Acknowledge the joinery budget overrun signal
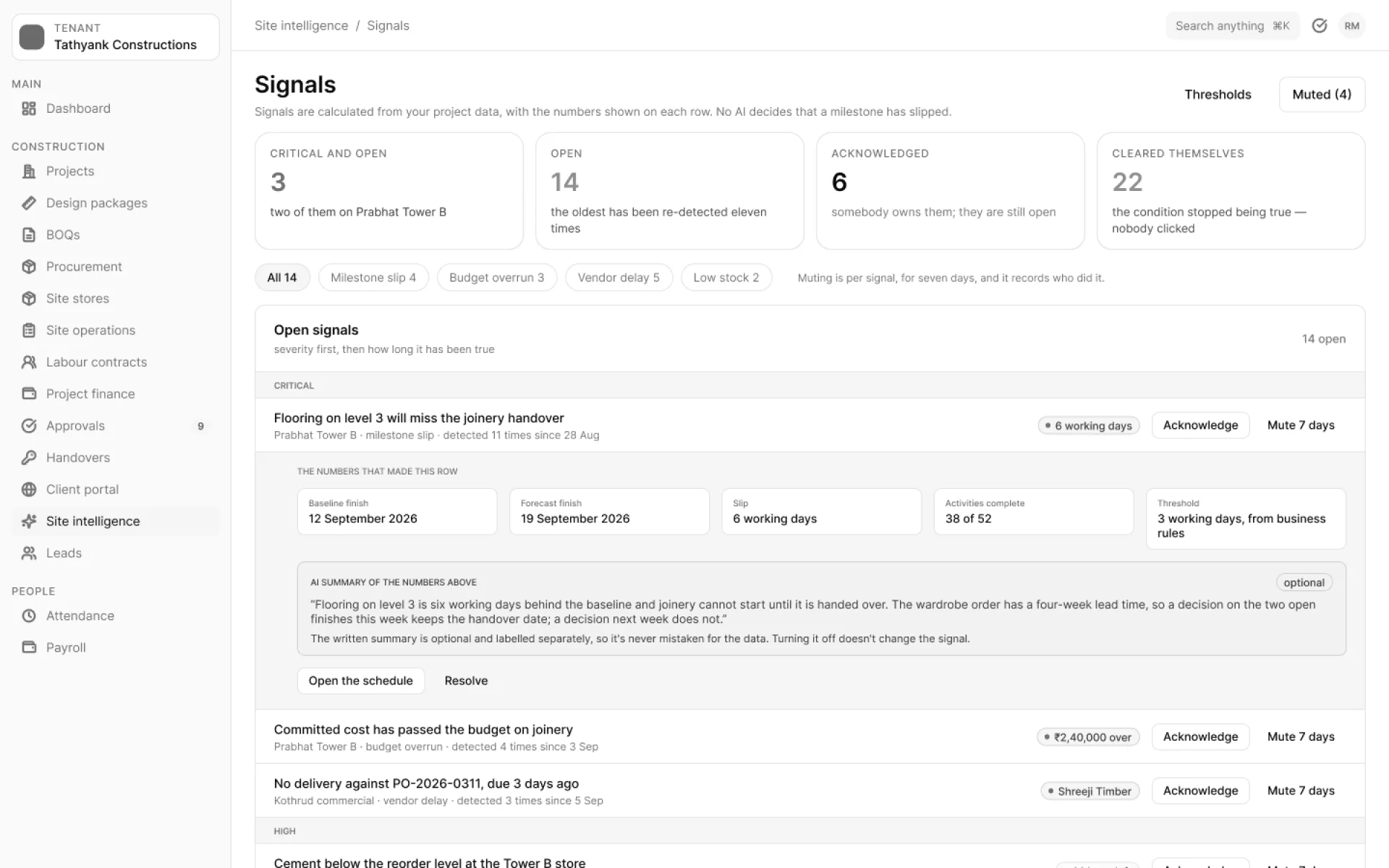This screenshot has height=868, width=1389. pos(1200,737)
